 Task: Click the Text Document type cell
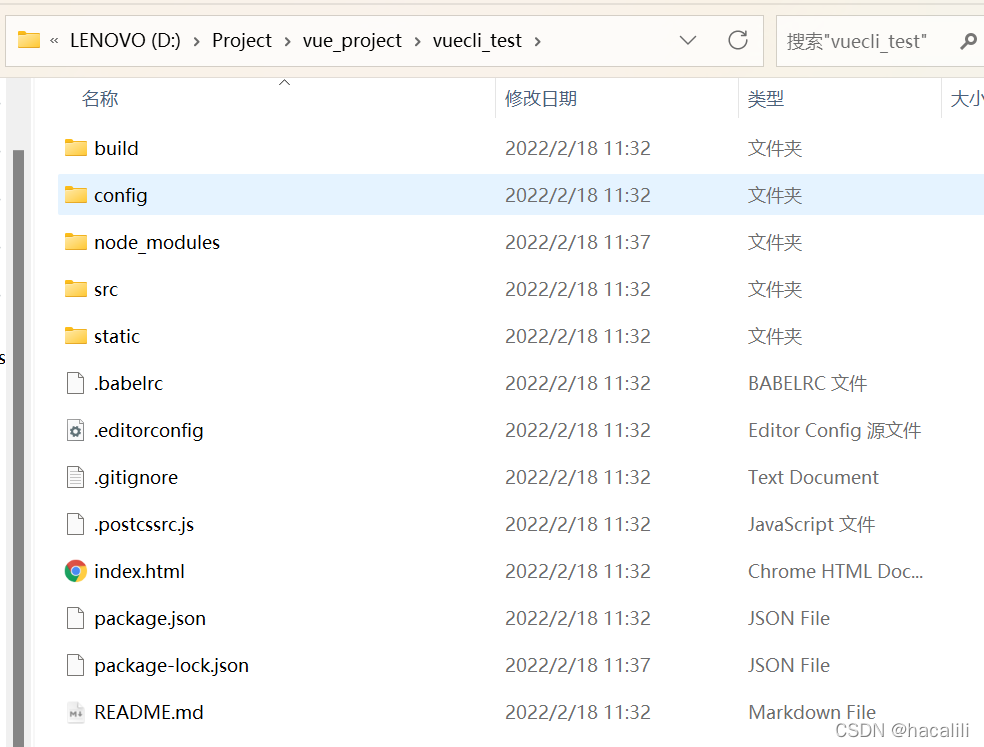[813, 477]
